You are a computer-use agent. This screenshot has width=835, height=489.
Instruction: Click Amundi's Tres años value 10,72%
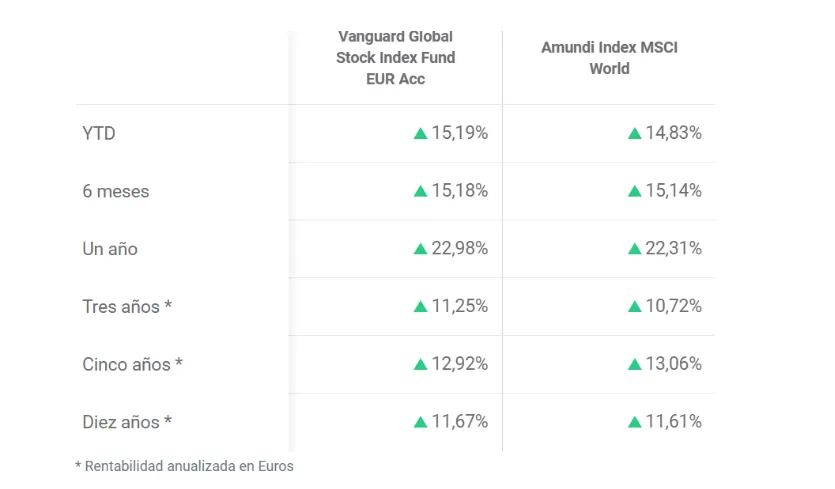pos(673,307)
